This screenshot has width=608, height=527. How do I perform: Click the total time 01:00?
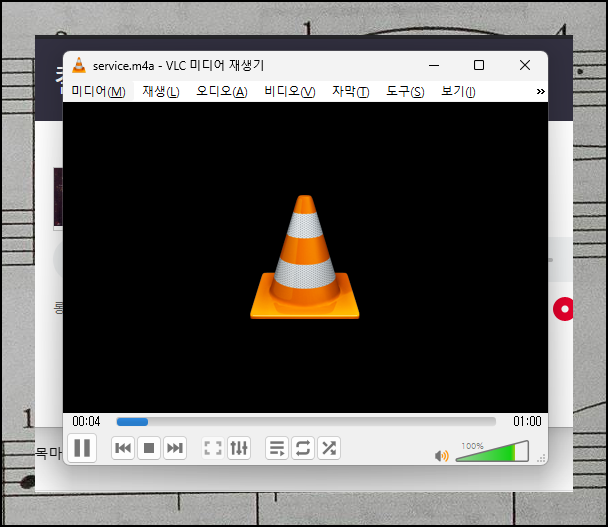527,421
